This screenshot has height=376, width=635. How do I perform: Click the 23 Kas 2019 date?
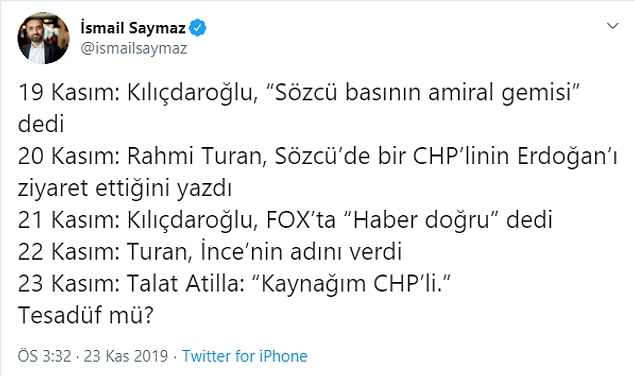(x=126, y=356)
